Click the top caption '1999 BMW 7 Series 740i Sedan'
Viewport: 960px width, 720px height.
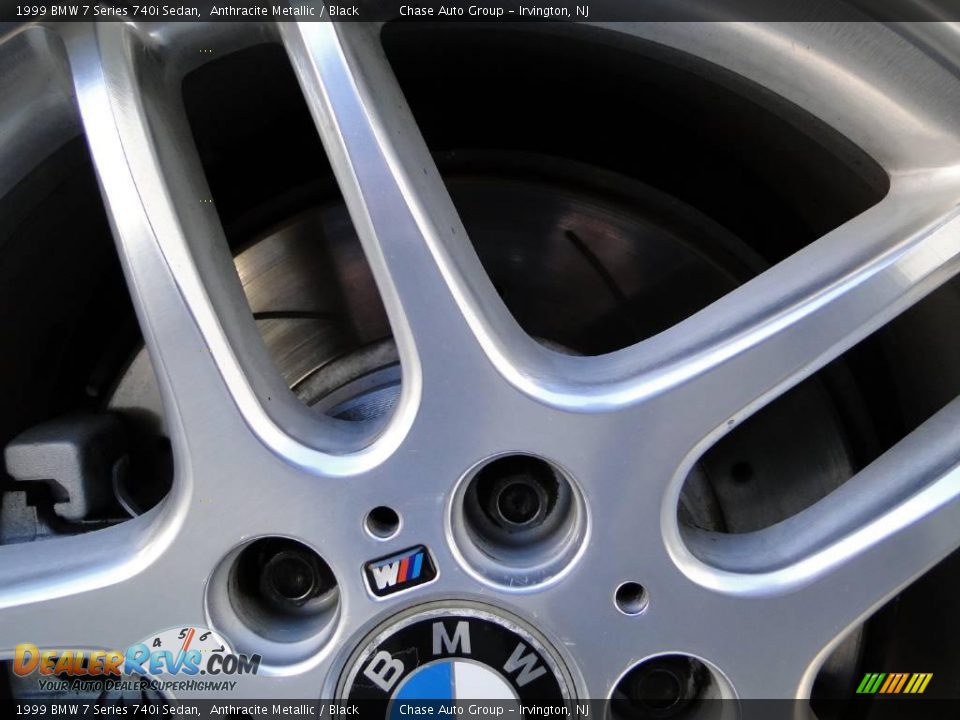point(108,10)
